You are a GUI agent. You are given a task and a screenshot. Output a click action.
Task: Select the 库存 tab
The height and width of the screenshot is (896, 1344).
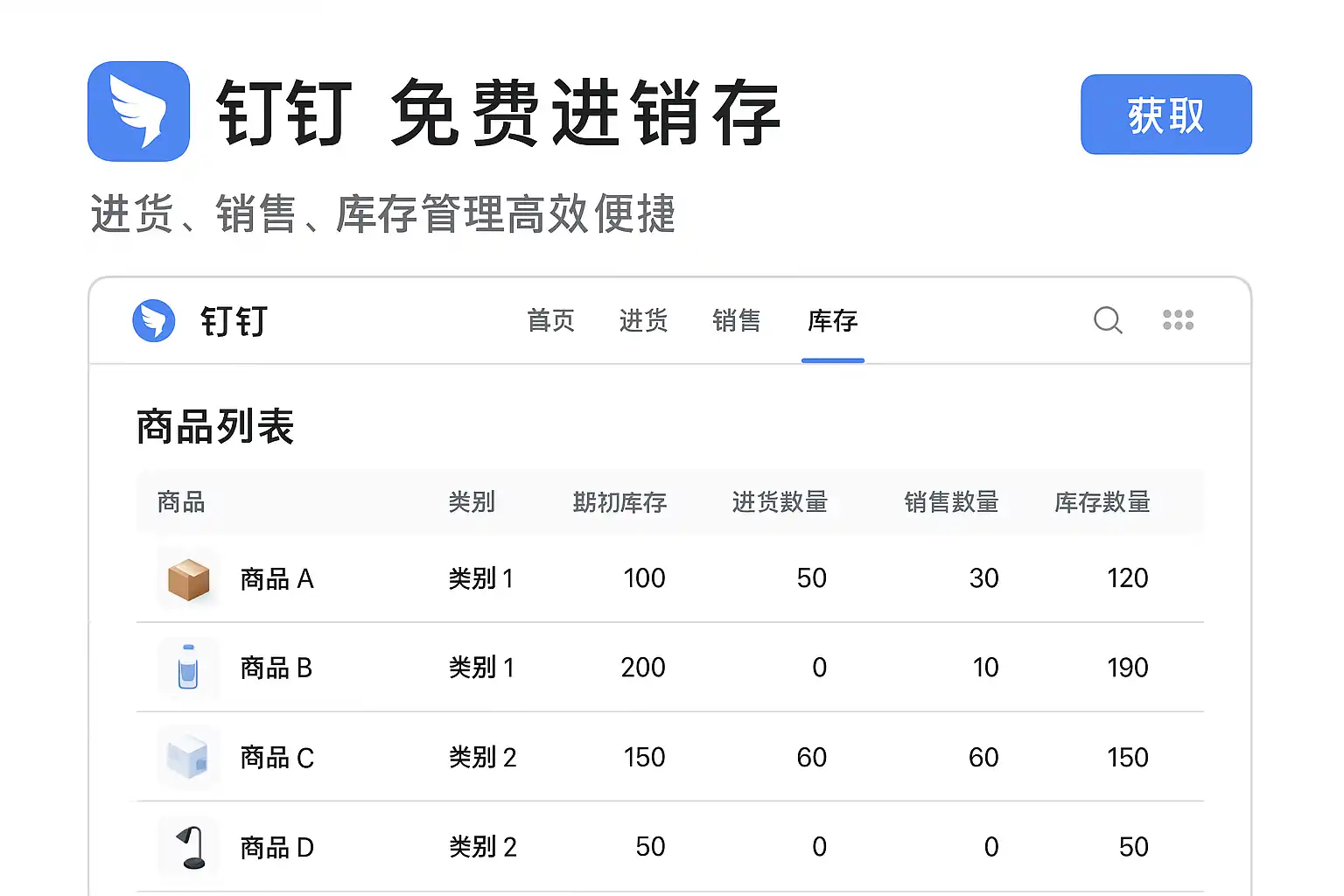833,320
